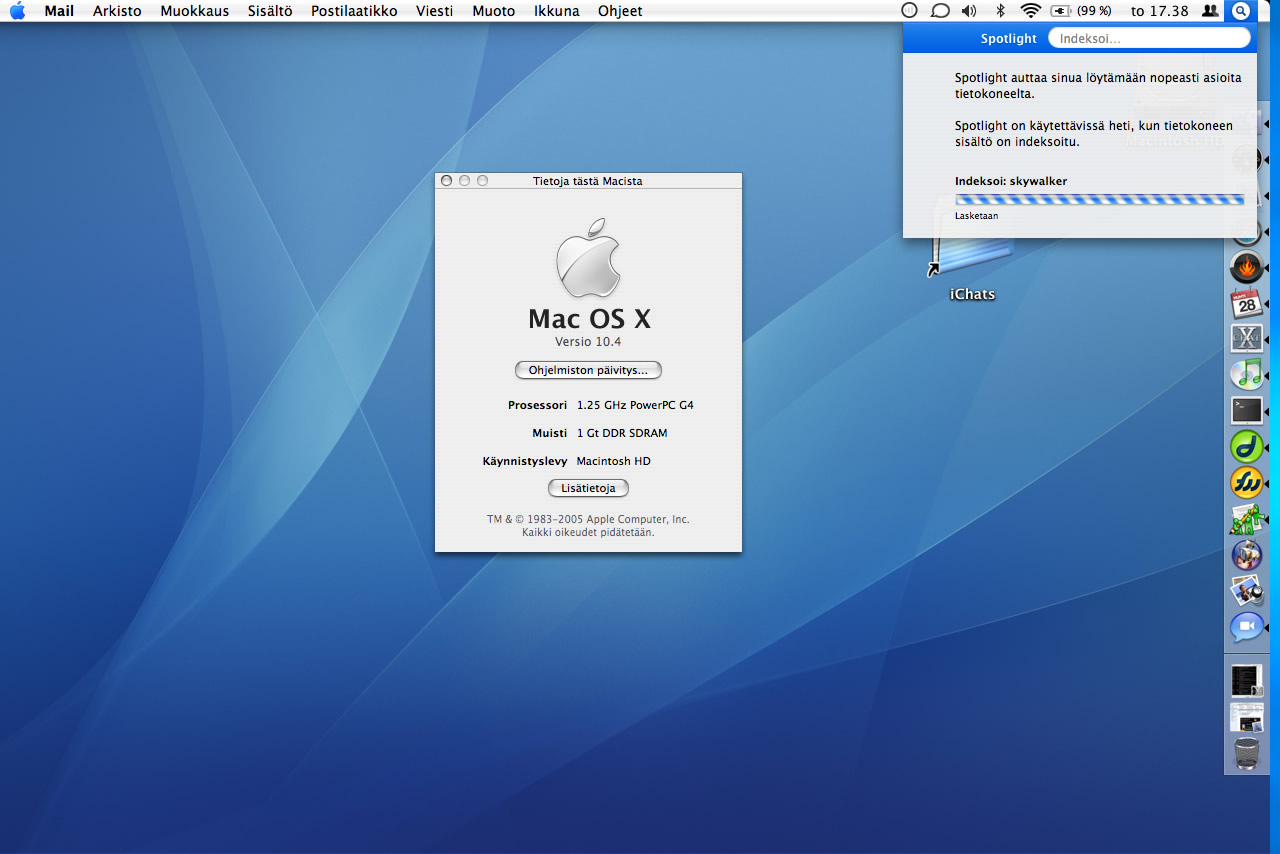Open Terminal in the Dock
Image resolution: width=1280 pixels, height=854 pixels.
tap(1246, 410)
